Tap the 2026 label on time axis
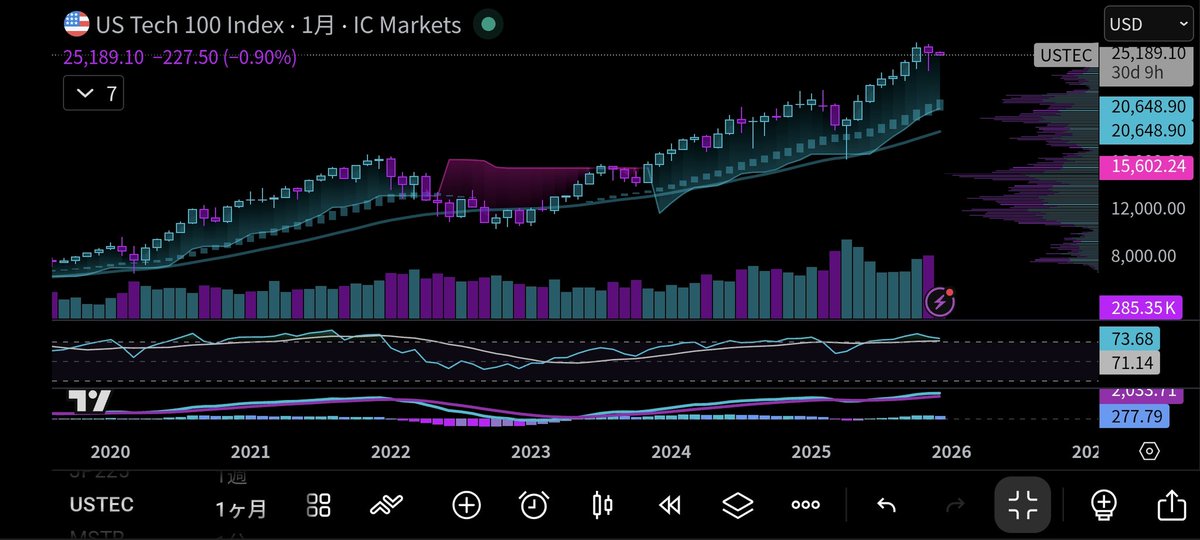 [951, 452]
